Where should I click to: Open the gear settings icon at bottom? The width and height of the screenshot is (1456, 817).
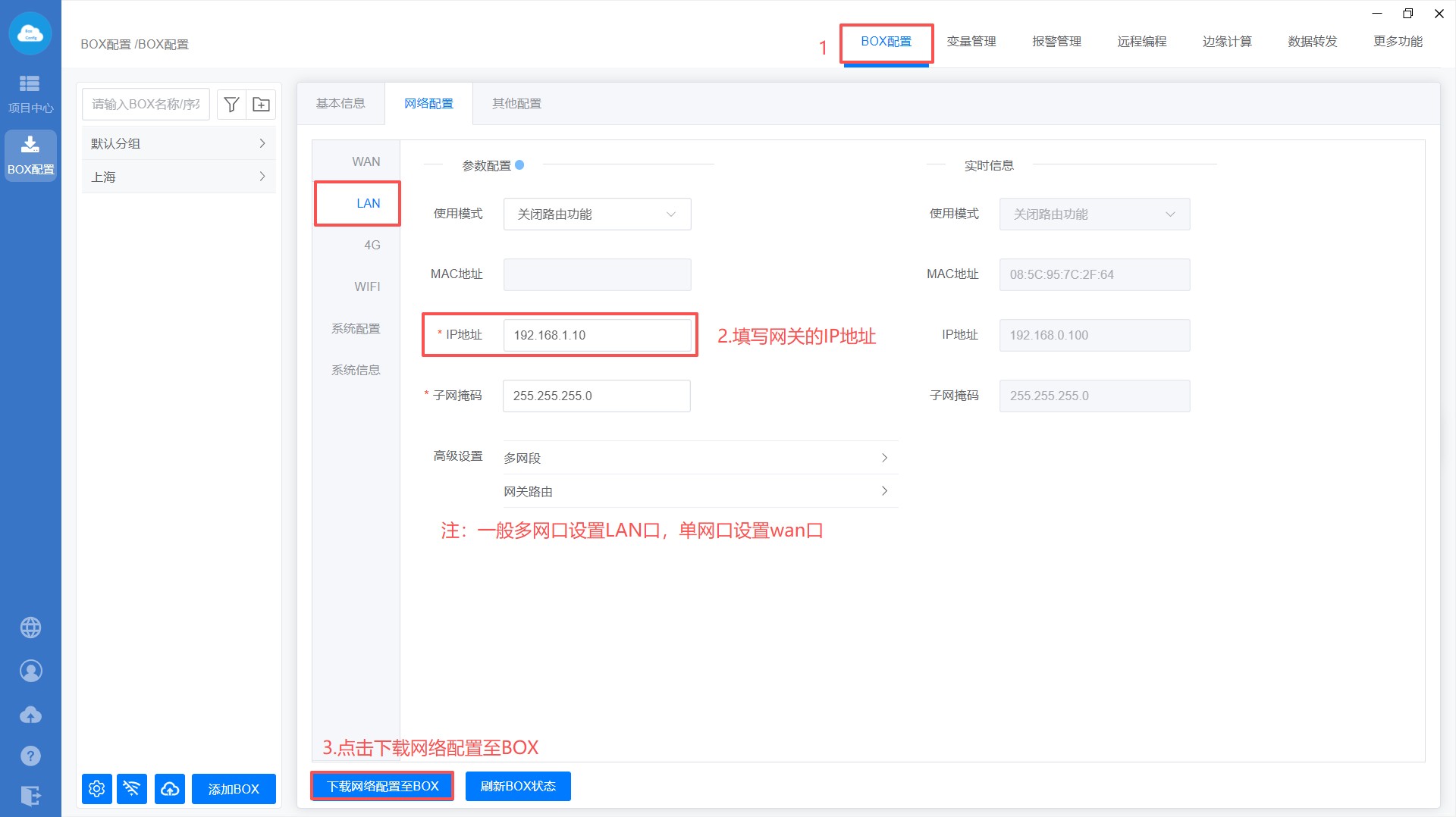tap(97, 789)
